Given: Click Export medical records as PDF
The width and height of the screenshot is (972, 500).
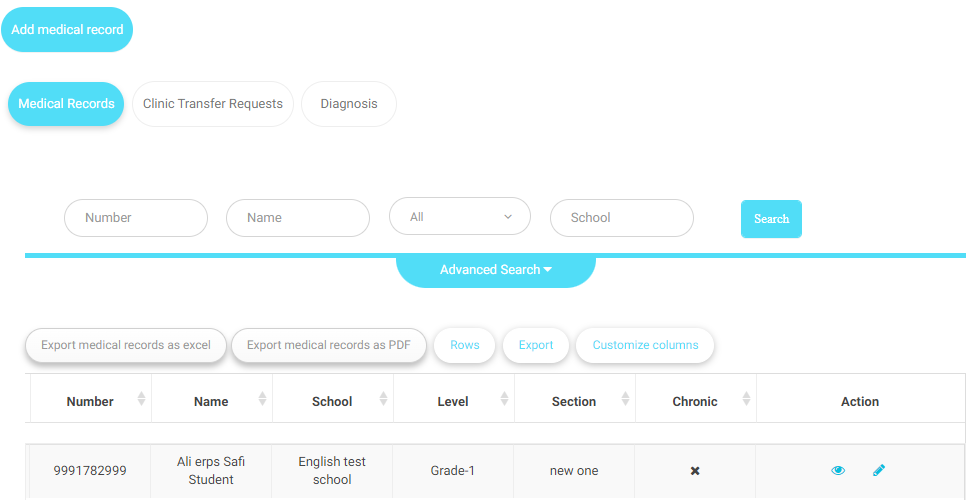Looking at the screenshot, I should coord(329,345).
